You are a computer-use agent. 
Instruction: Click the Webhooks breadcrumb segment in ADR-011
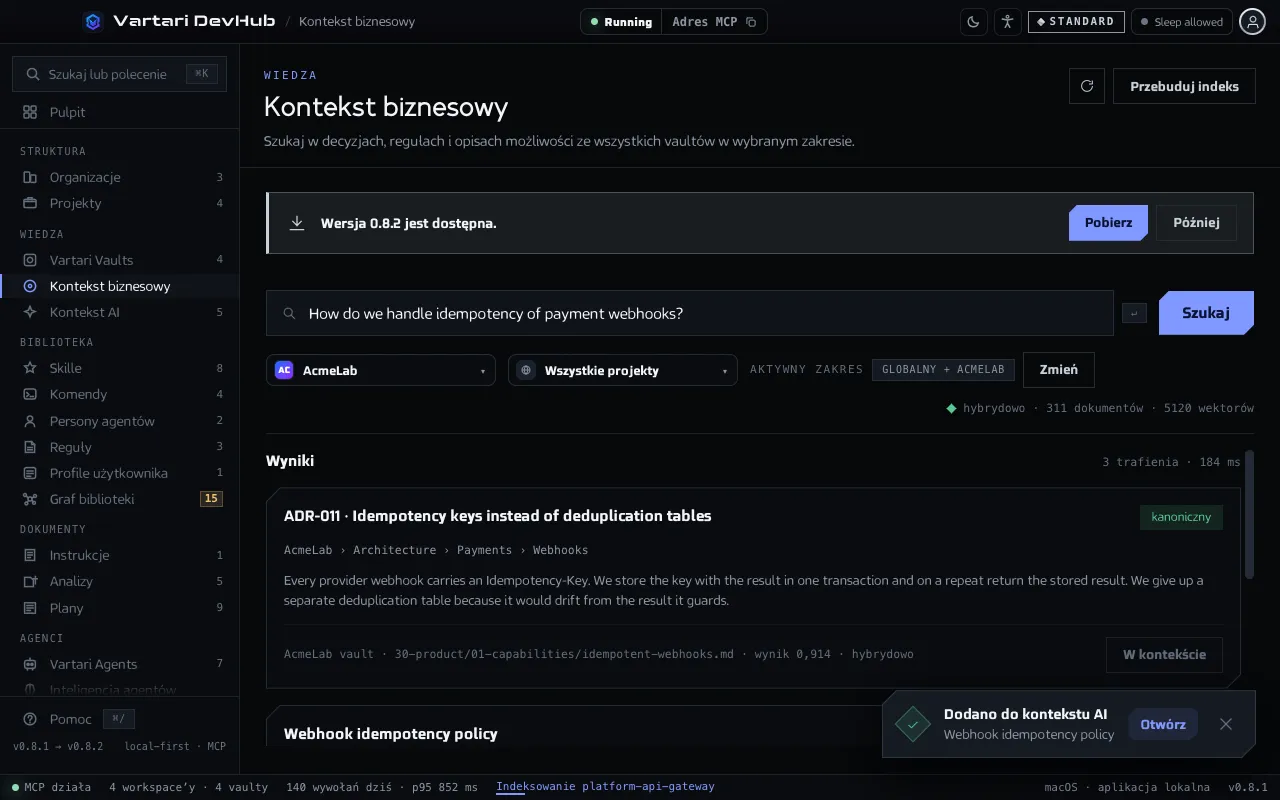tap(560, 550)
